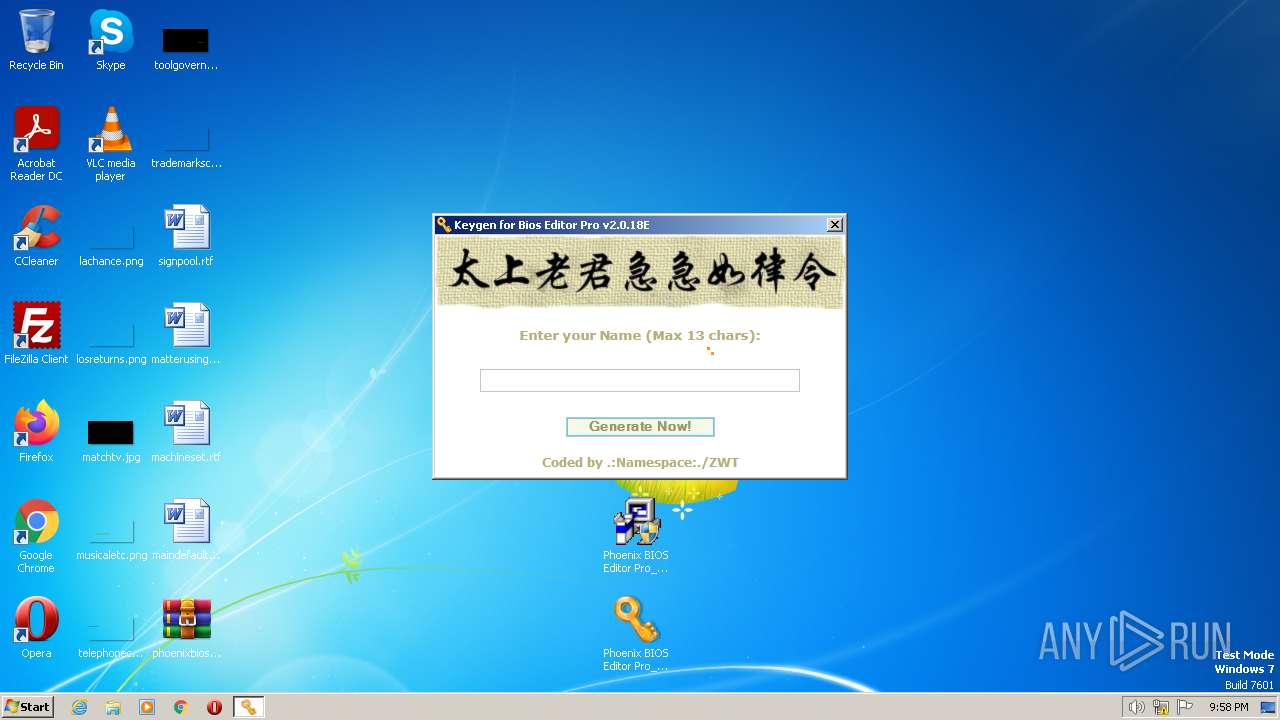
Task: Open CCleaner desktop shortcut
Action: click(36, 236)
